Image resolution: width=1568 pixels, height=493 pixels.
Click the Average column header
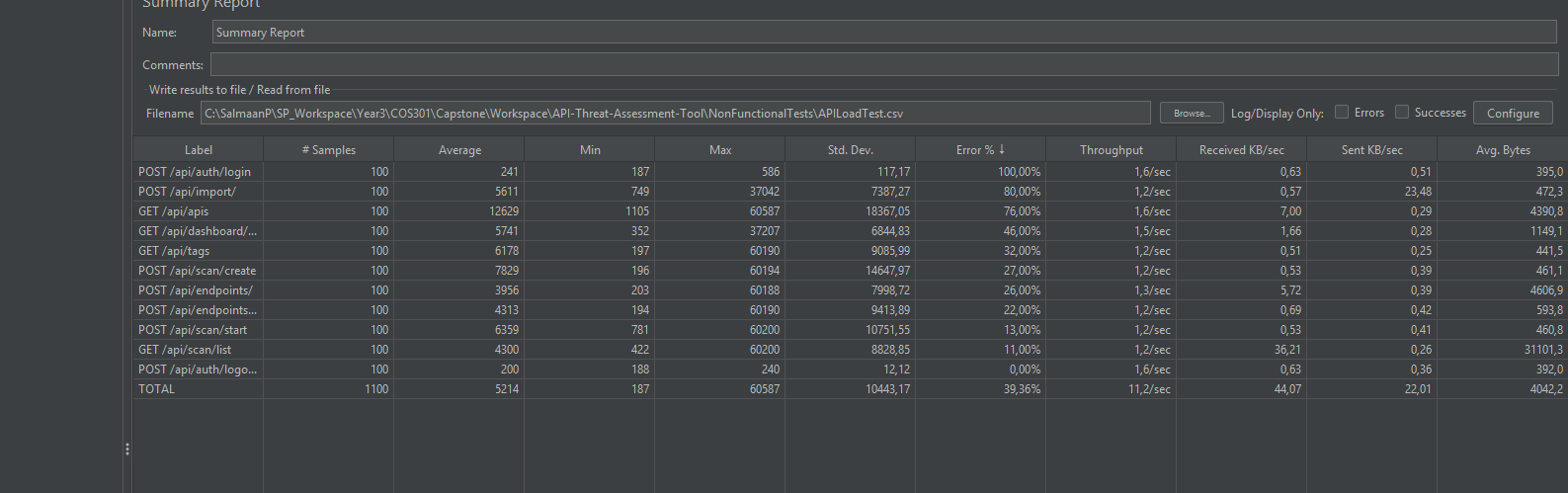pyautogui.click(x=459, y=150)
